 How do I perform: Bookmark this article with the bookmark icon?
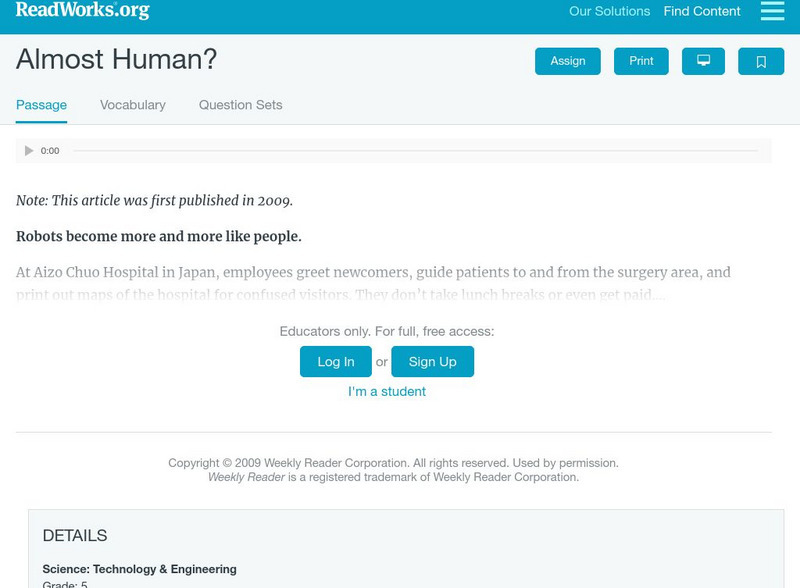761,61
